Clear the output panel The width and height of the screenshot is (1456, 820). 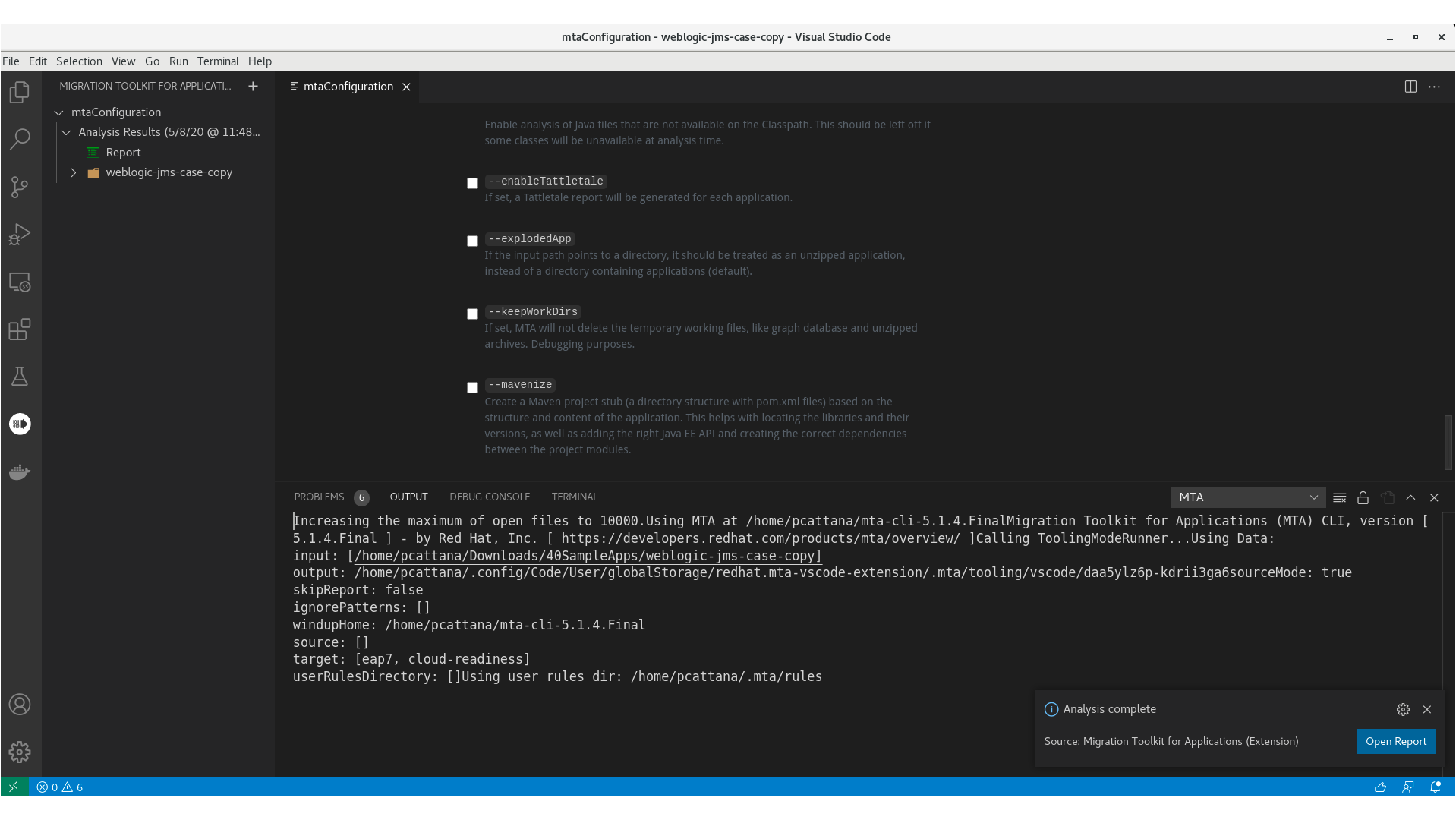(x=1340, y=497)
